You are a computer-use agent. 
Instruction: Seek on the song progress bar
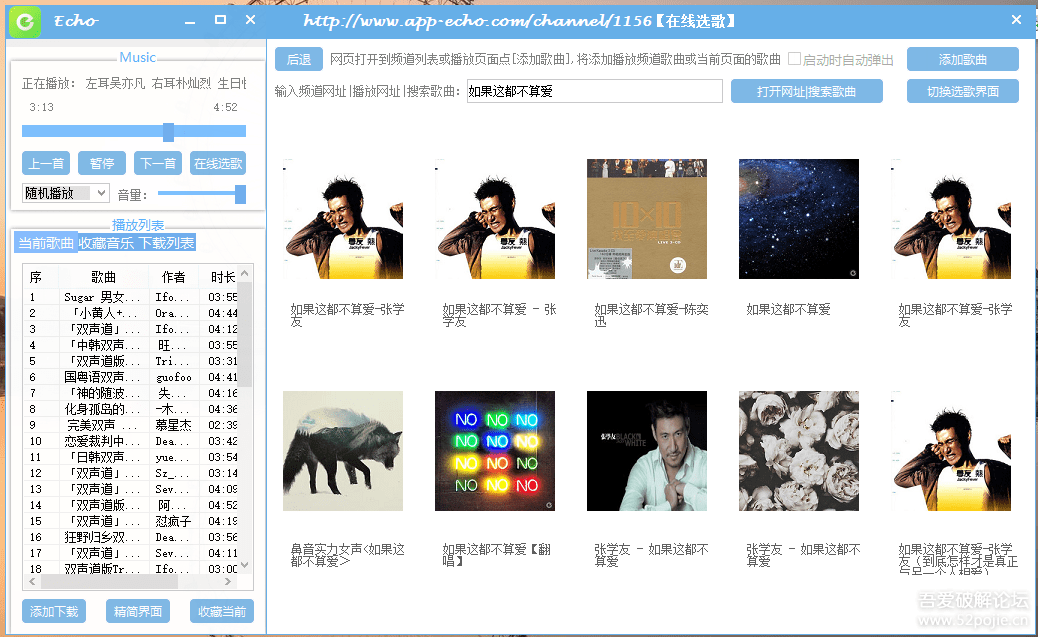click(134, 131)
